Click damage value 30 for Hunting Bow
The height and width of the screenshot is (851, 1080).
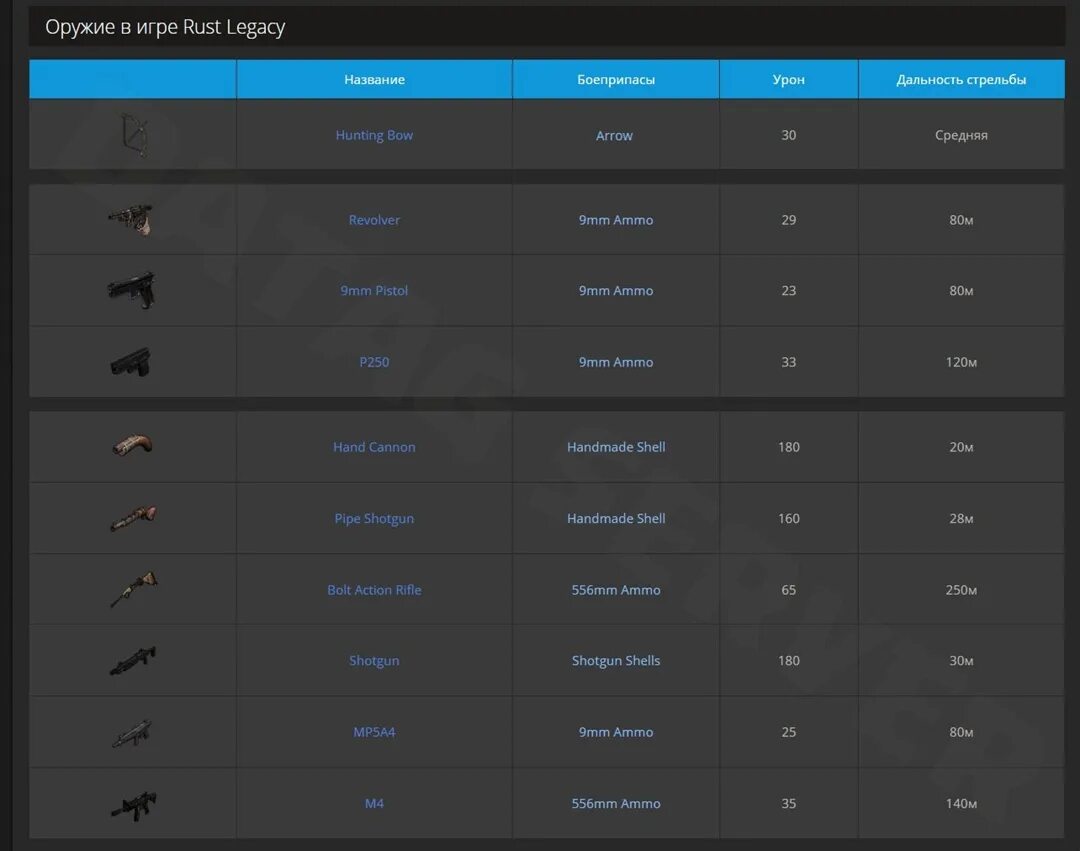tap(789, 135)
